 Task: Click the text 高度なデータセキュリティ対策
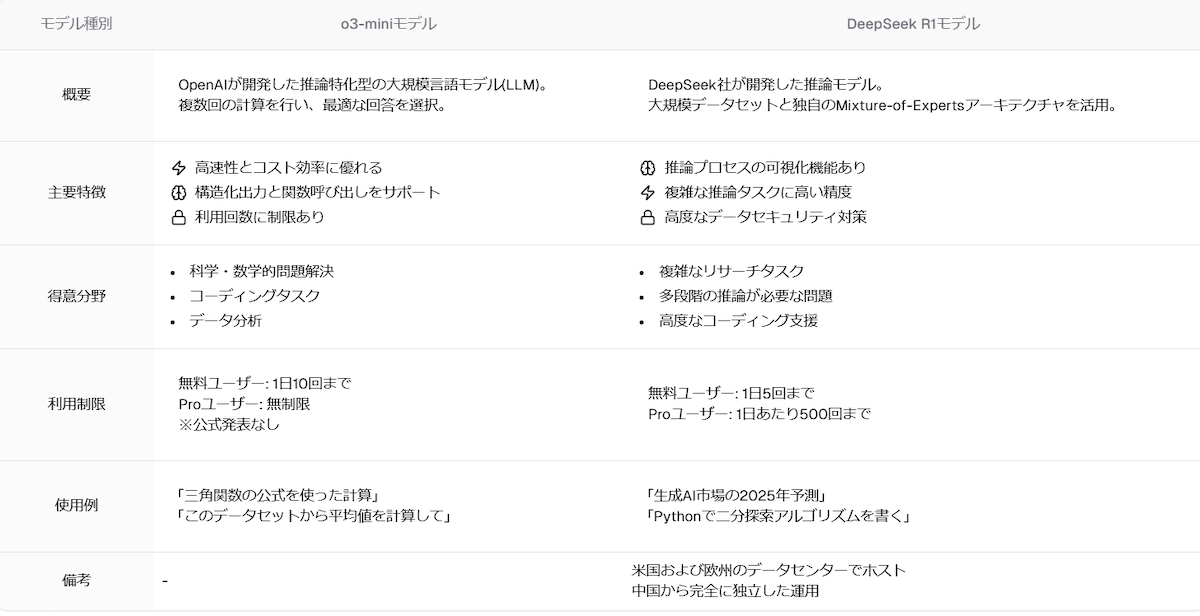tap(765, 217)
